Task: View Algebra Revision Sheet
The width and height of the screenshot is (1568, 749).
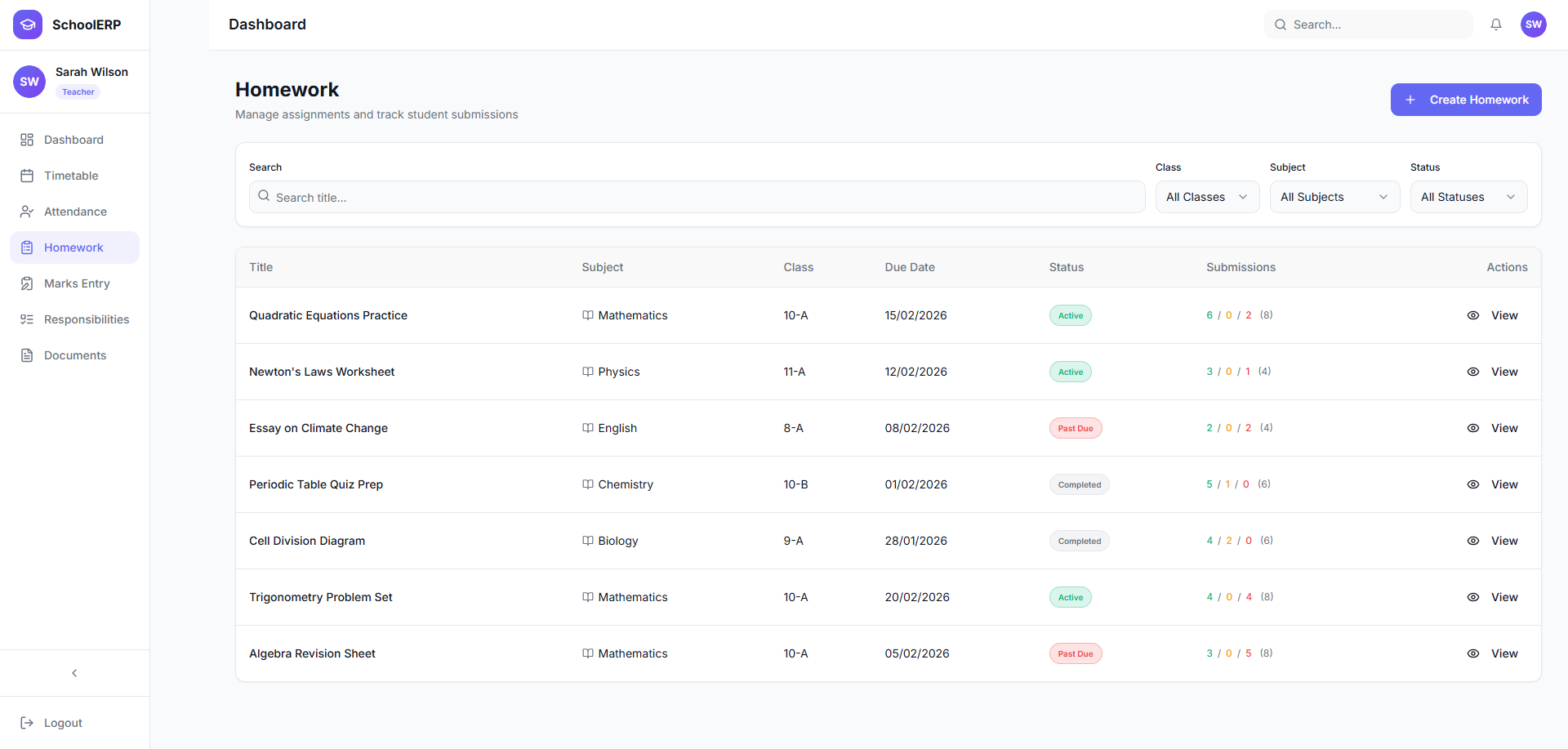Action: tap(1493, 653)
